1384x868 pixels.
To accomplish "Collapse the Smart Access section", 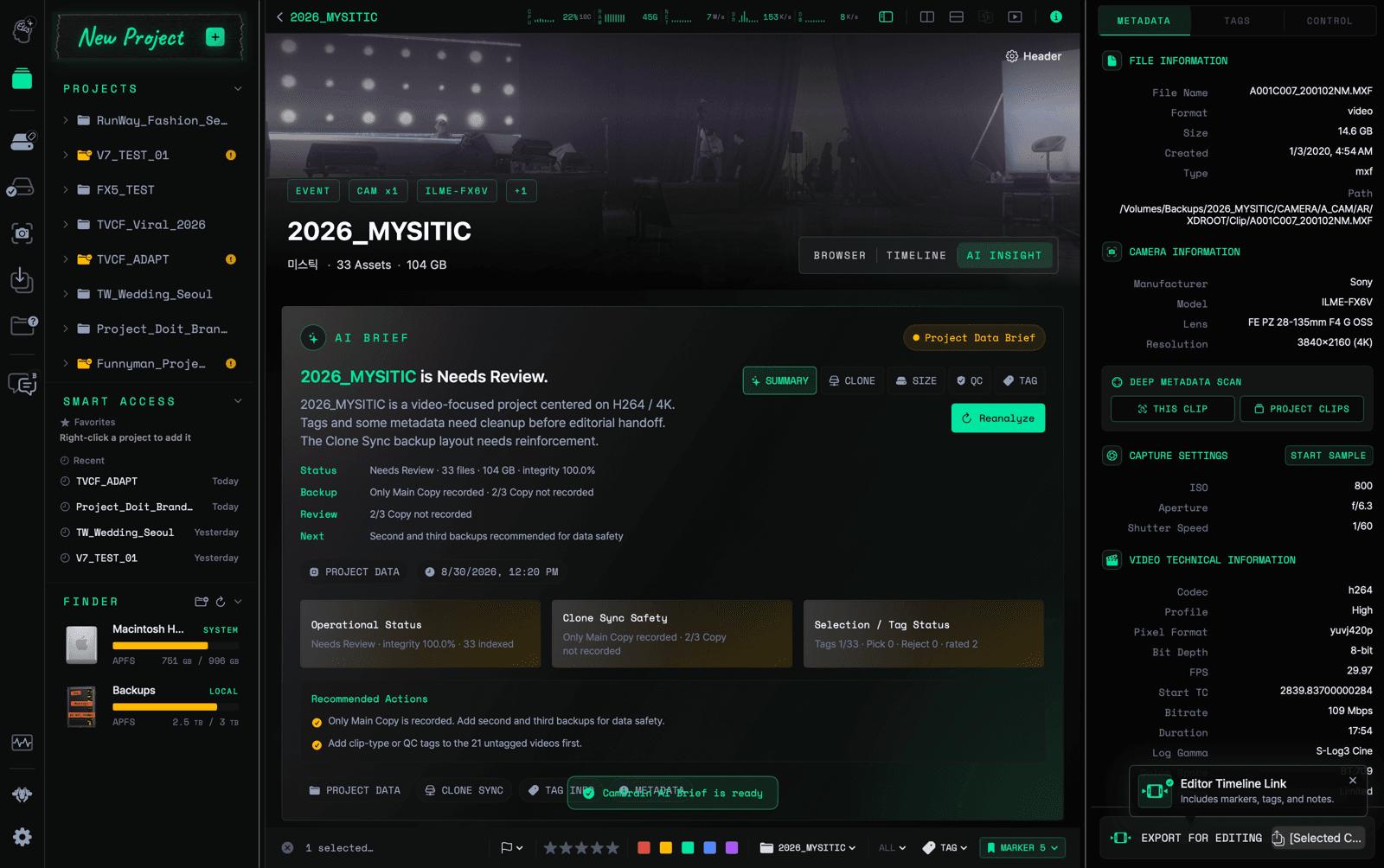I will pyautogui.click(x=238, y=401).
